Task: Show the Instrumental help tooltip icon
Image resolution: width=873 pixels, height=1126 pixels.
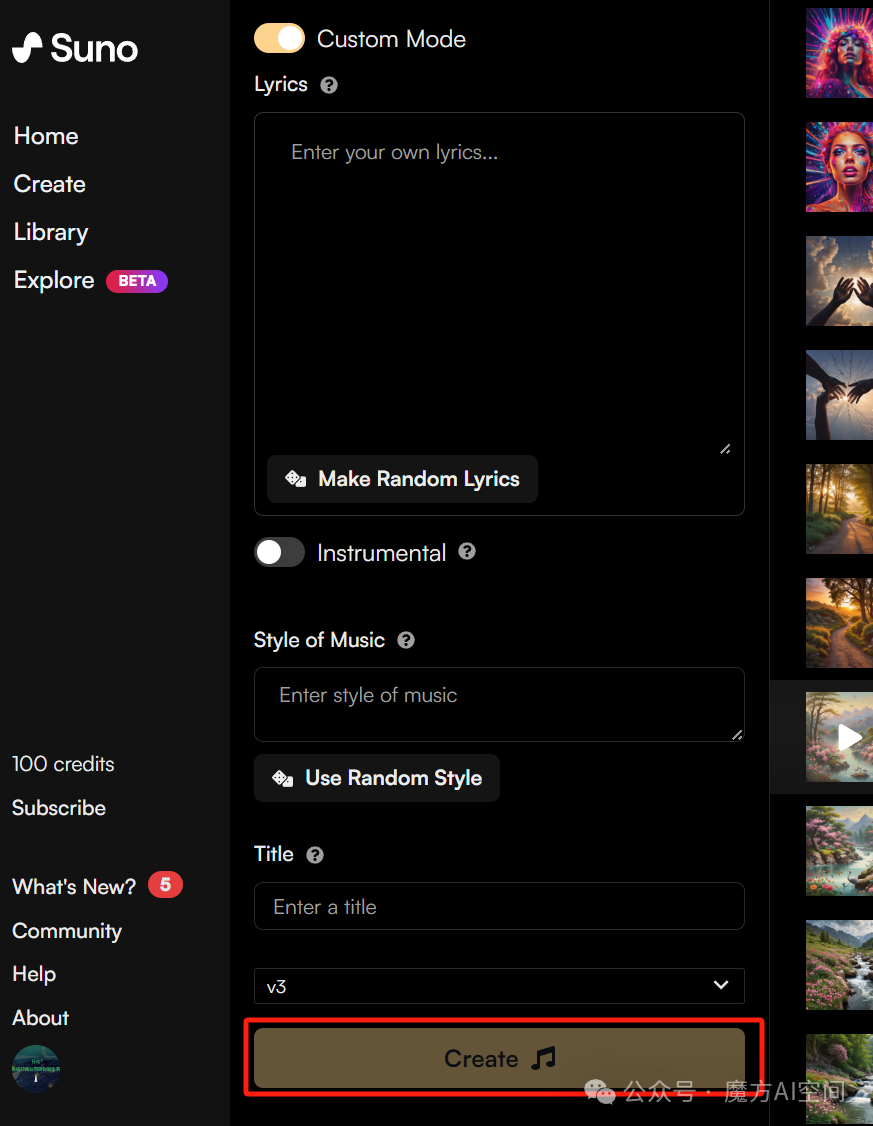Action: pos(467,552)
